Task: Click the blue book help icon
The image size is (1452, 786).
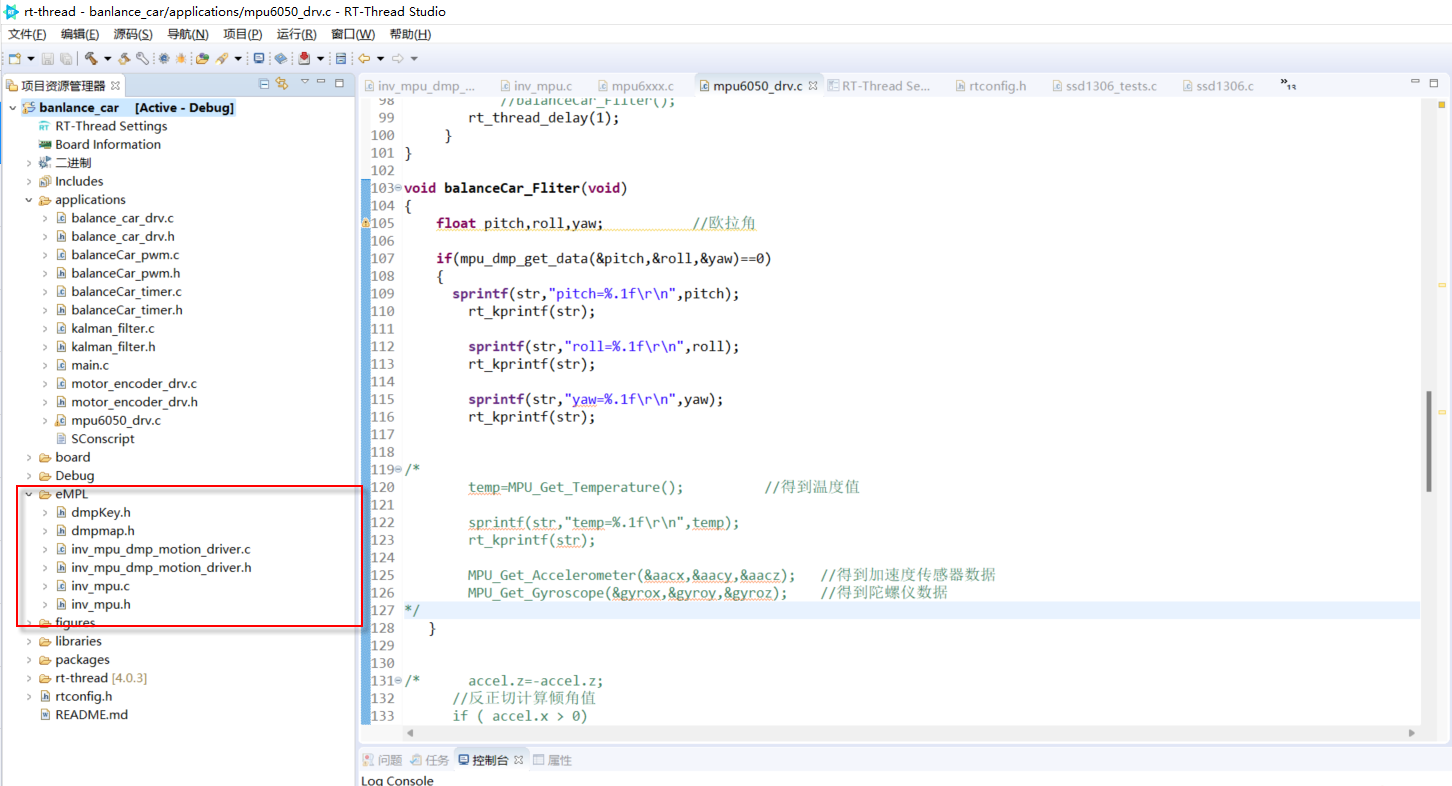Action: [281, 59]
